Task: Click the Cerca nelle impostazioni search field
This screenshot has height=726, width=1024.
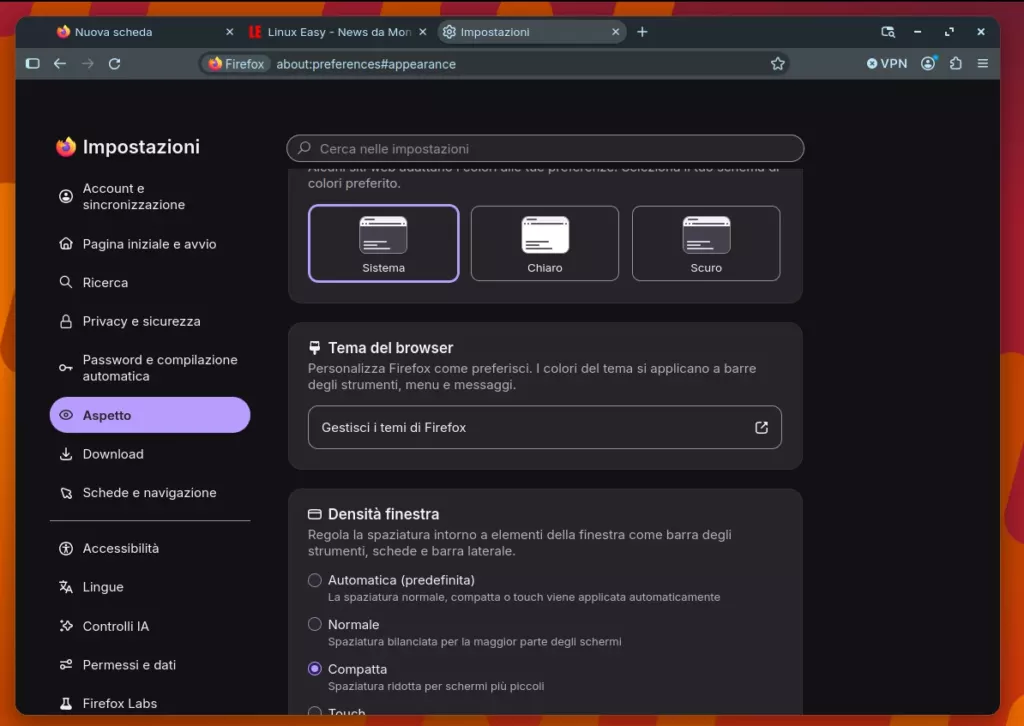Action: (x=545, y=149)
